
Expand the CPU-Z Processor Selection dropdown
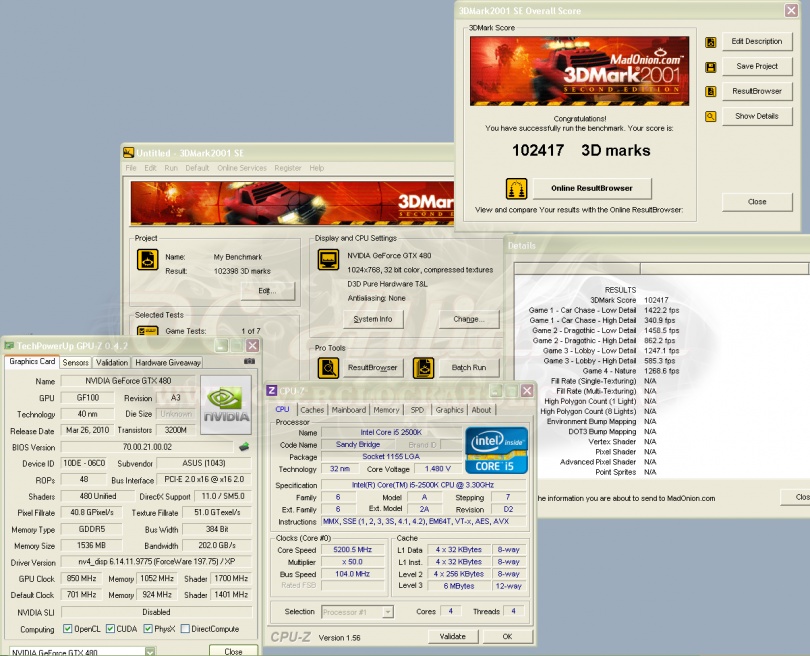coord(387,611)
